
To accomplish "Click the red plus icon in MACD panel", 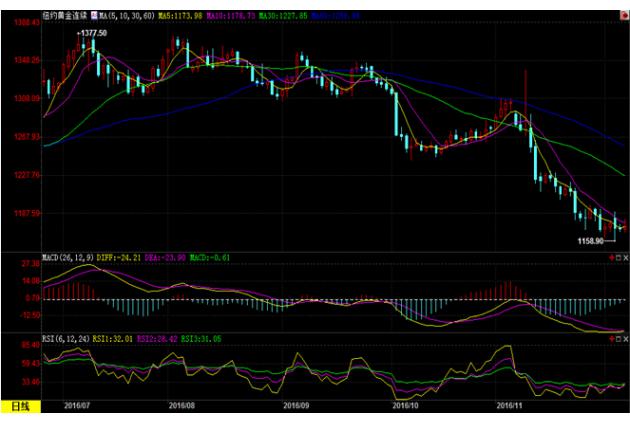I will click(611, 257).
